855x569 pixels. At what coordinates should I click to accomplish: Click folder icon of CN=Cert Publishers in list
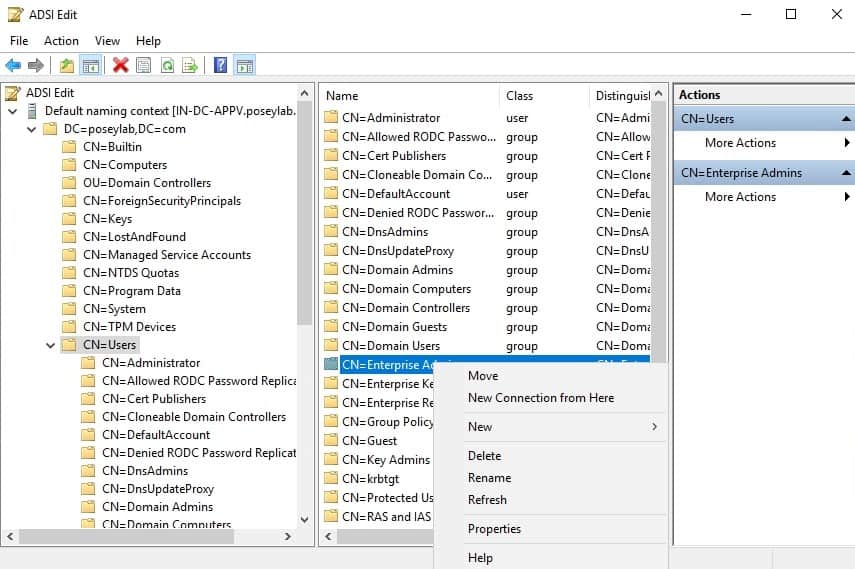pos(330,155)
